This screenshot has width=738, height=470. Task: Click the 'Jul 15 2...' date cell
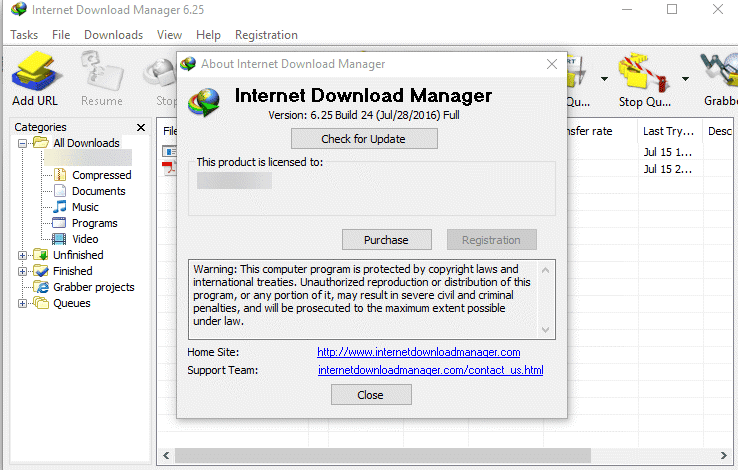tap(667, 169)
